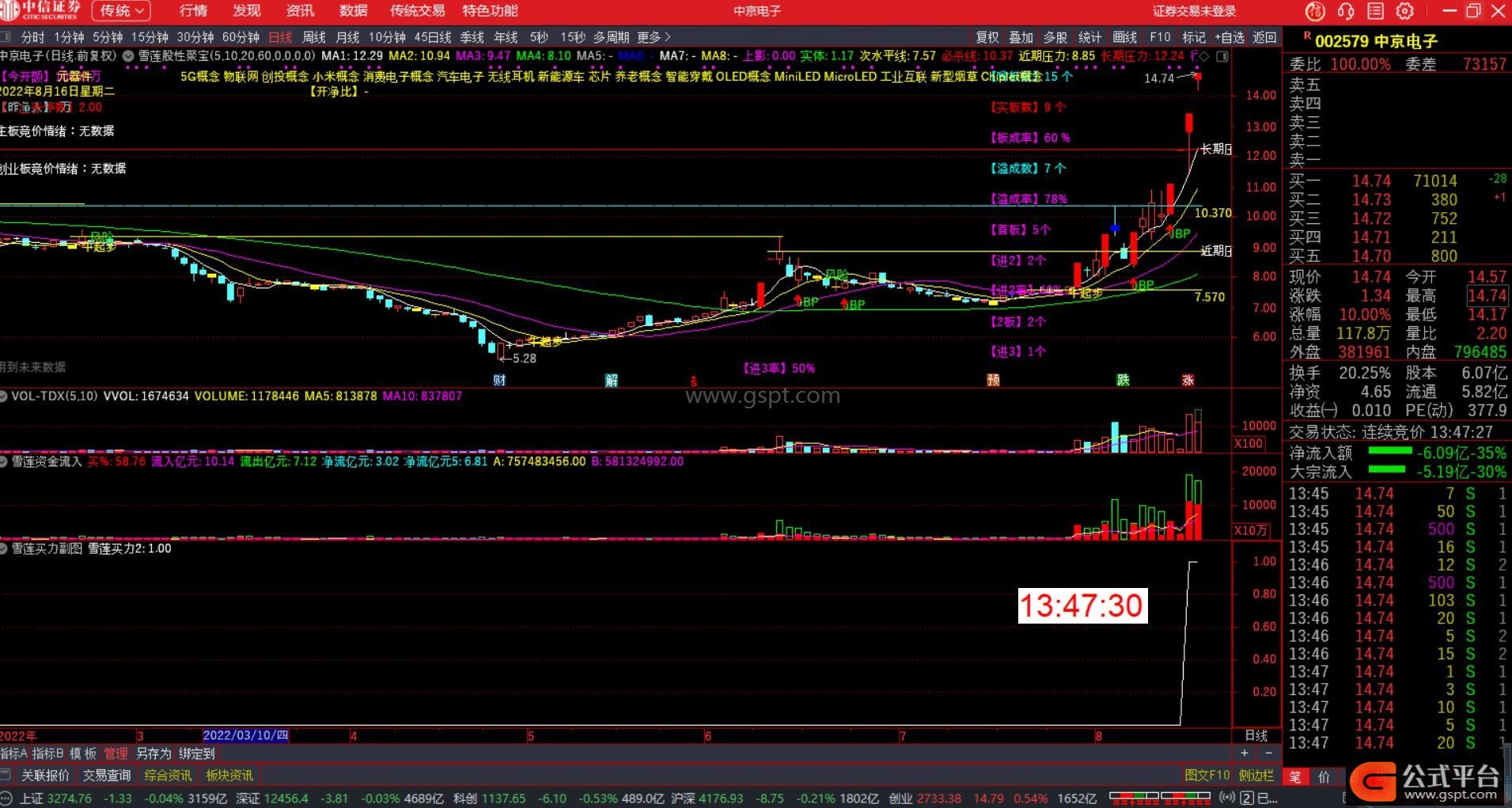Click the 跌 event marker on chart
Image resolution: width=1512 pixels, height=808 pixels.
pos(1124,380)
